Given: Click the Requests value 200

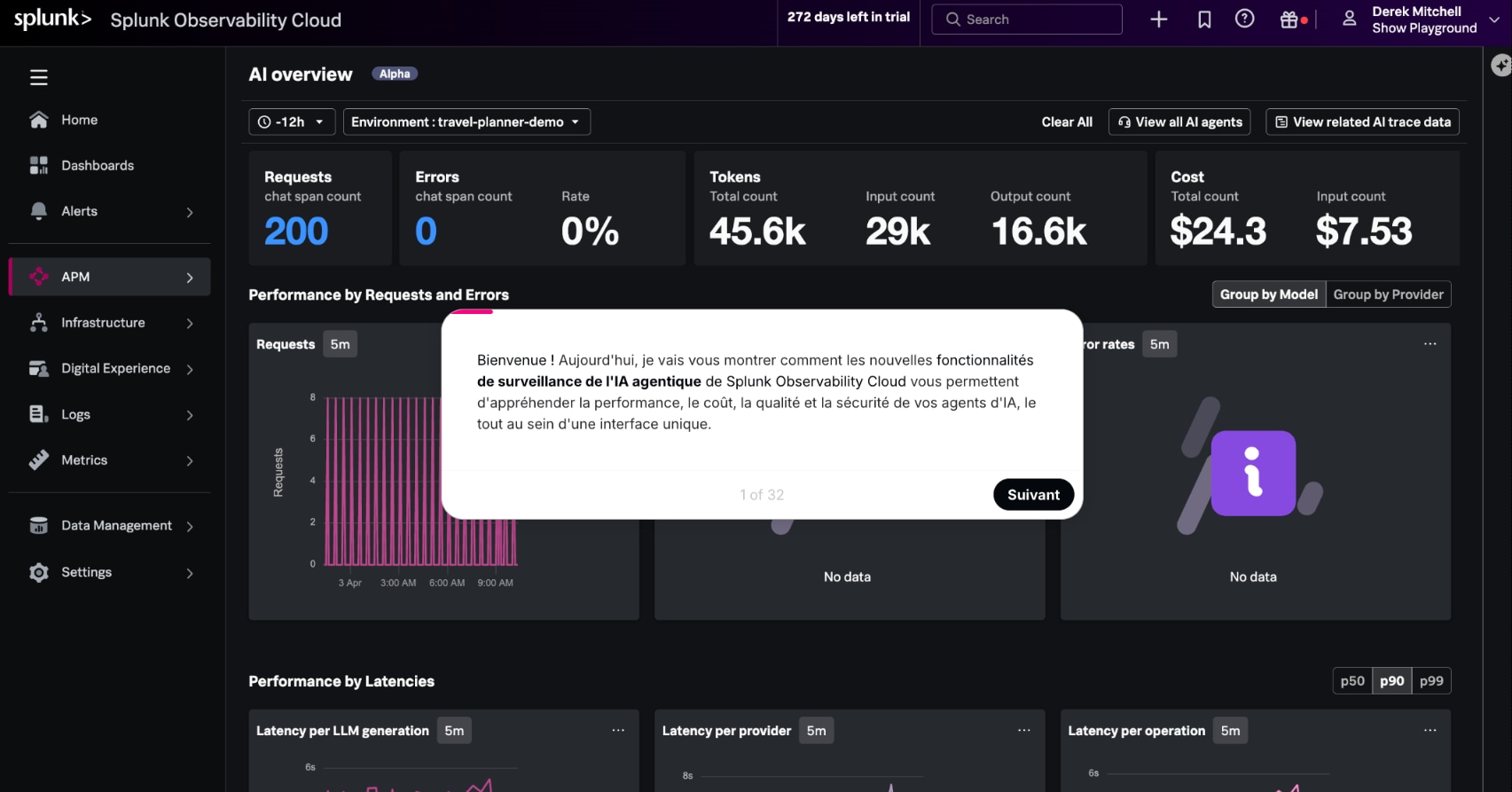Looking at the screenshot, I should pyautogui.click(x=296, y=231).
